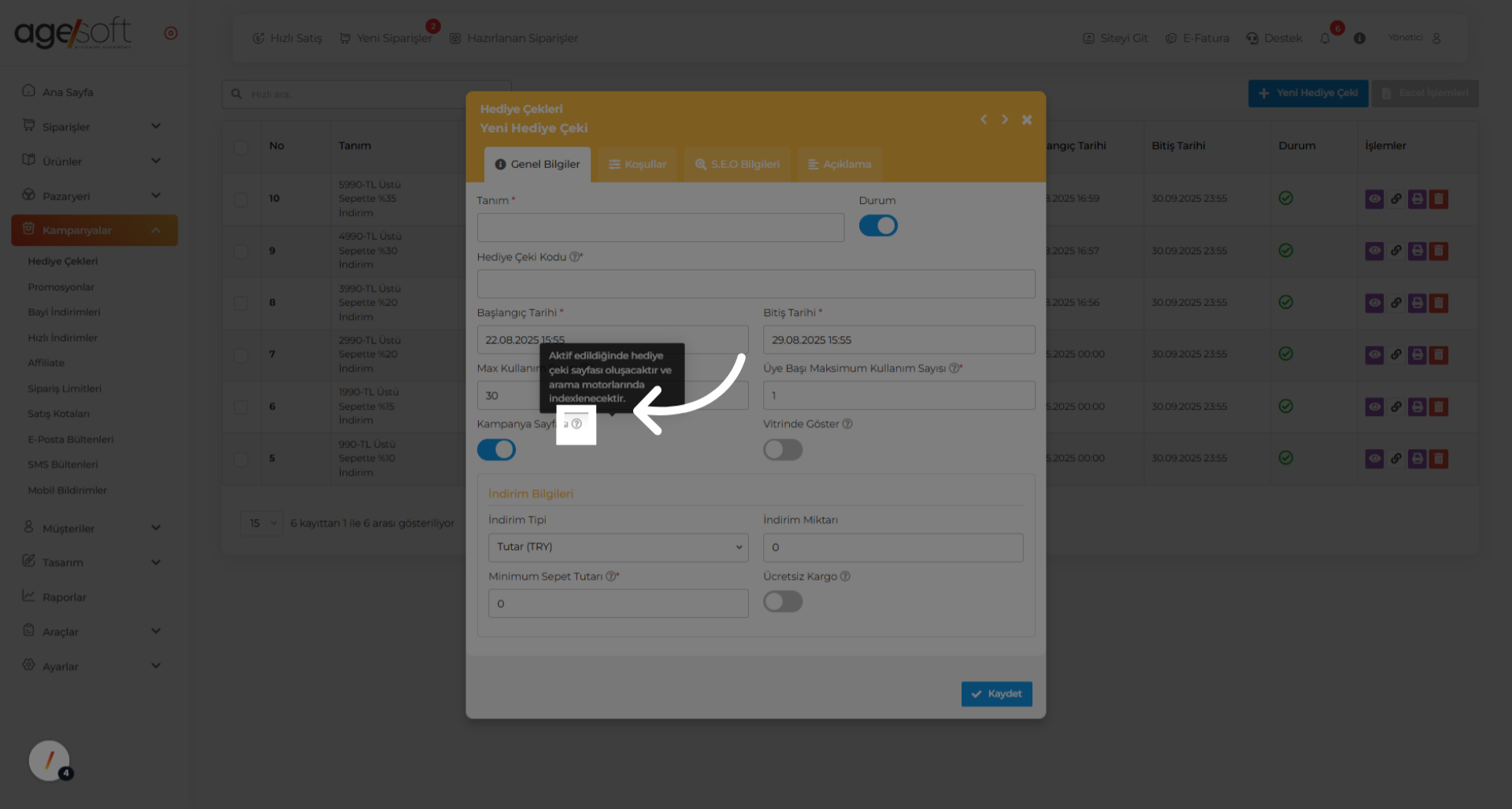1512x809 pixels.
Task: Click the help icon next to Minimum Sepet Tutarı
Action: pos(610,576)
